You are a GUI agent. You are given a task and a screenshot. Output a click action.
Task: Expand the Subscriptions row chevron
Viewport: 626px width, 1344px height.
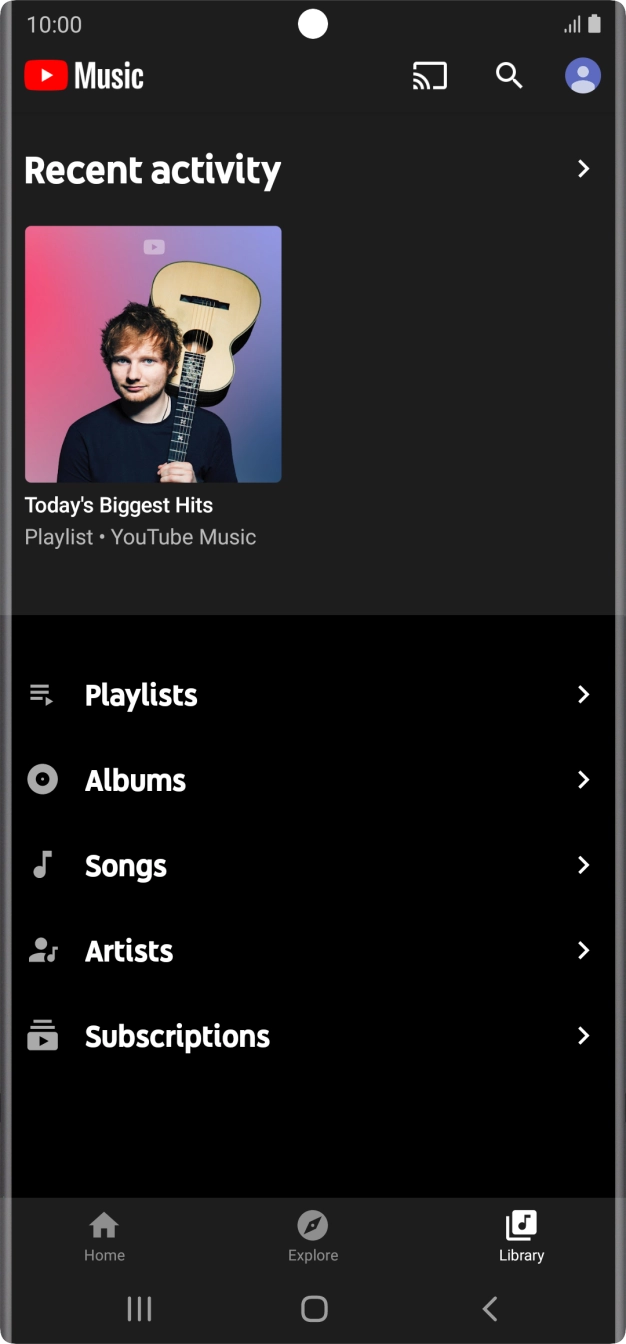point(583,1036)
